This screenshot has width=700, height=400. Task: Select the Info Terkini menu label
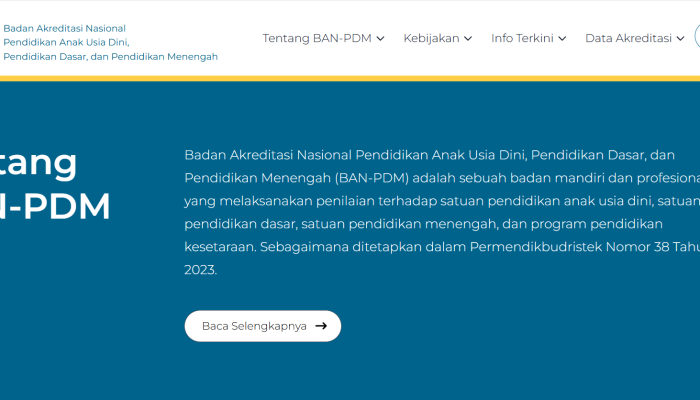tap(522, 38)
